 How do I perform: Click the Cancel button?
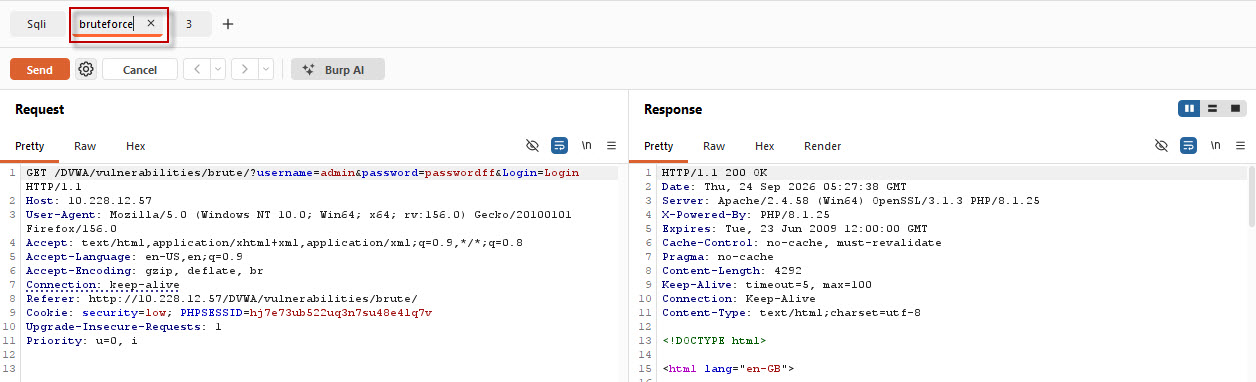coord(140,69)
